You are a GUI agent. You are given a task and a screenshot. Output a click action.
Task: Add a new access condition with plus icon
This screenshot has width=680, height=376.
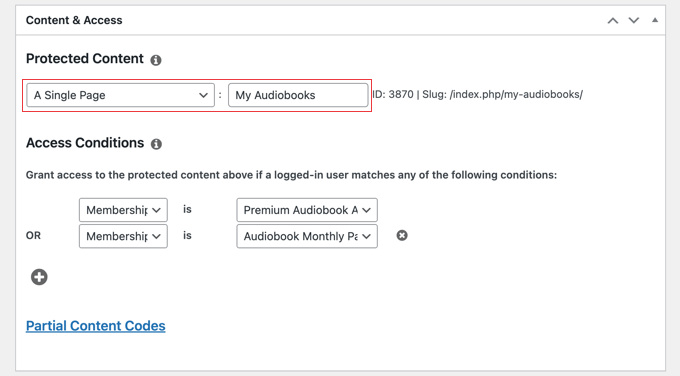39,277
